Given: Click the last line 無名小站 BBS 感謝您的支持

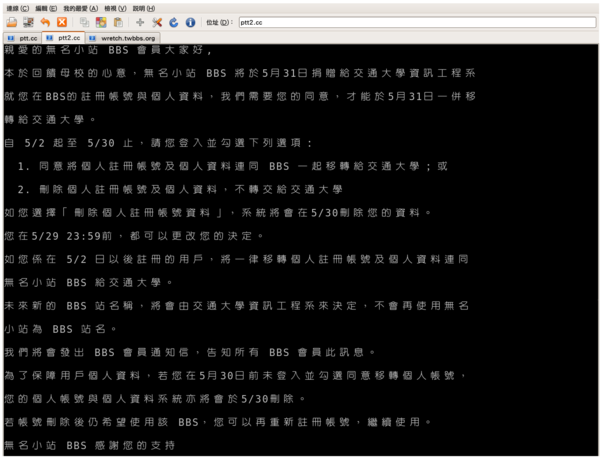Looking at the screenshot, I should pos(90,445).
